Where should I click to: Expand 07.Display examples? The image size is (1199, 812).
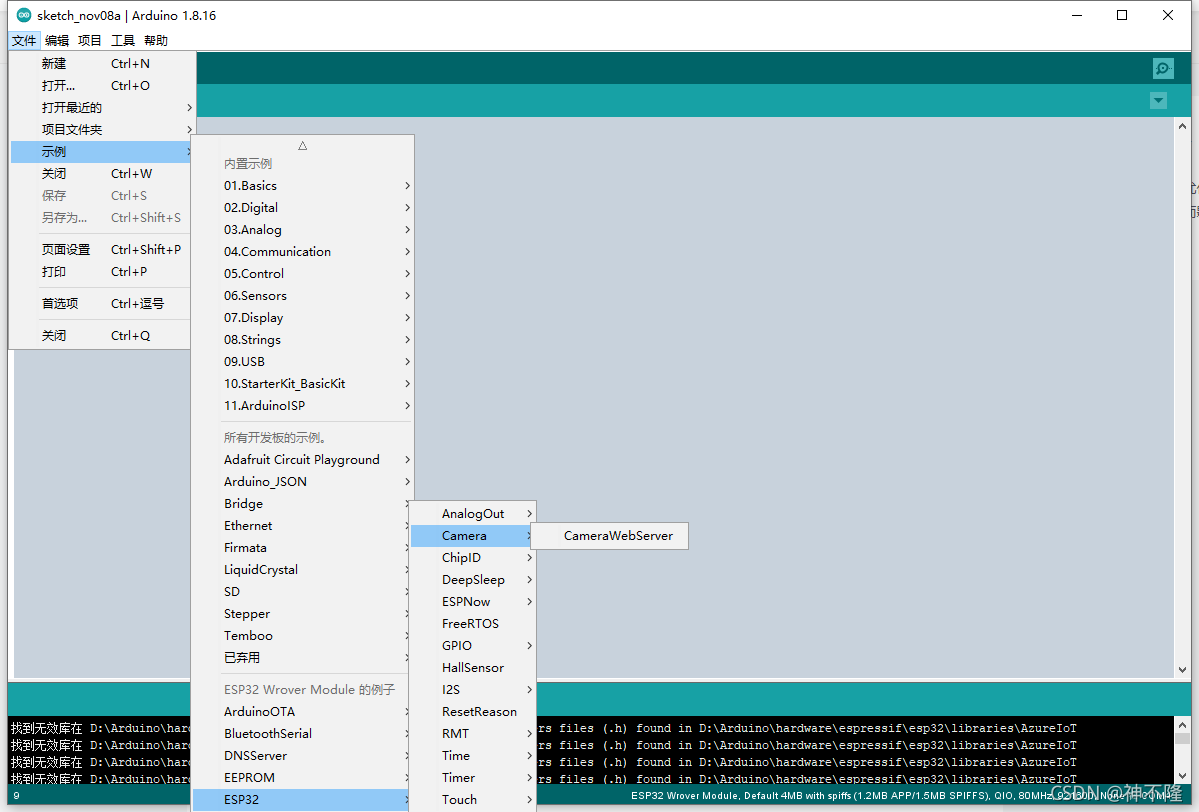[x=302, y=317]
